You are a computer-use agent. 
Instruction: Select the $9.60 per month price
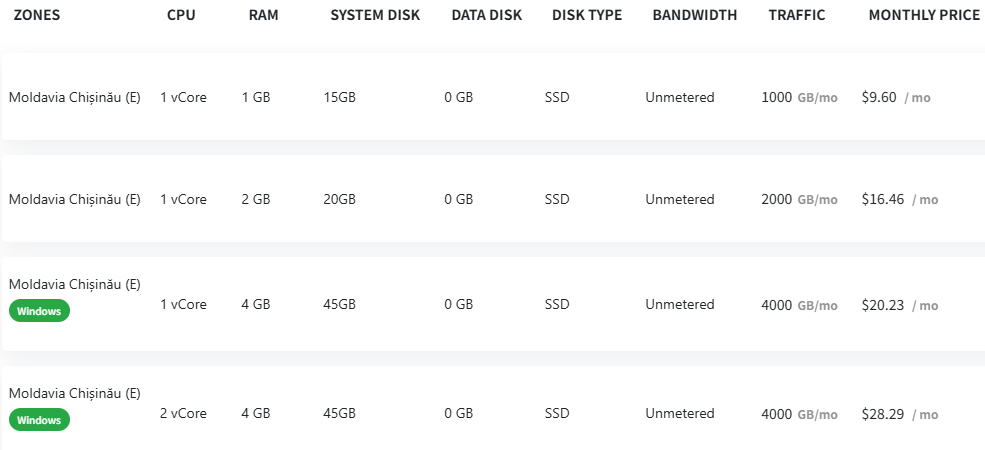pos(879,97)
